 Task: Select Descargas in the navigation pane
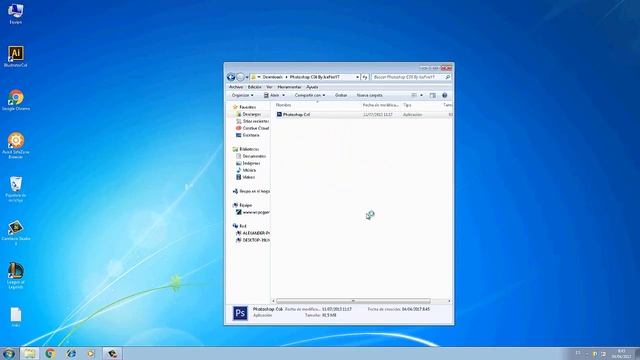tap(249, 115)
